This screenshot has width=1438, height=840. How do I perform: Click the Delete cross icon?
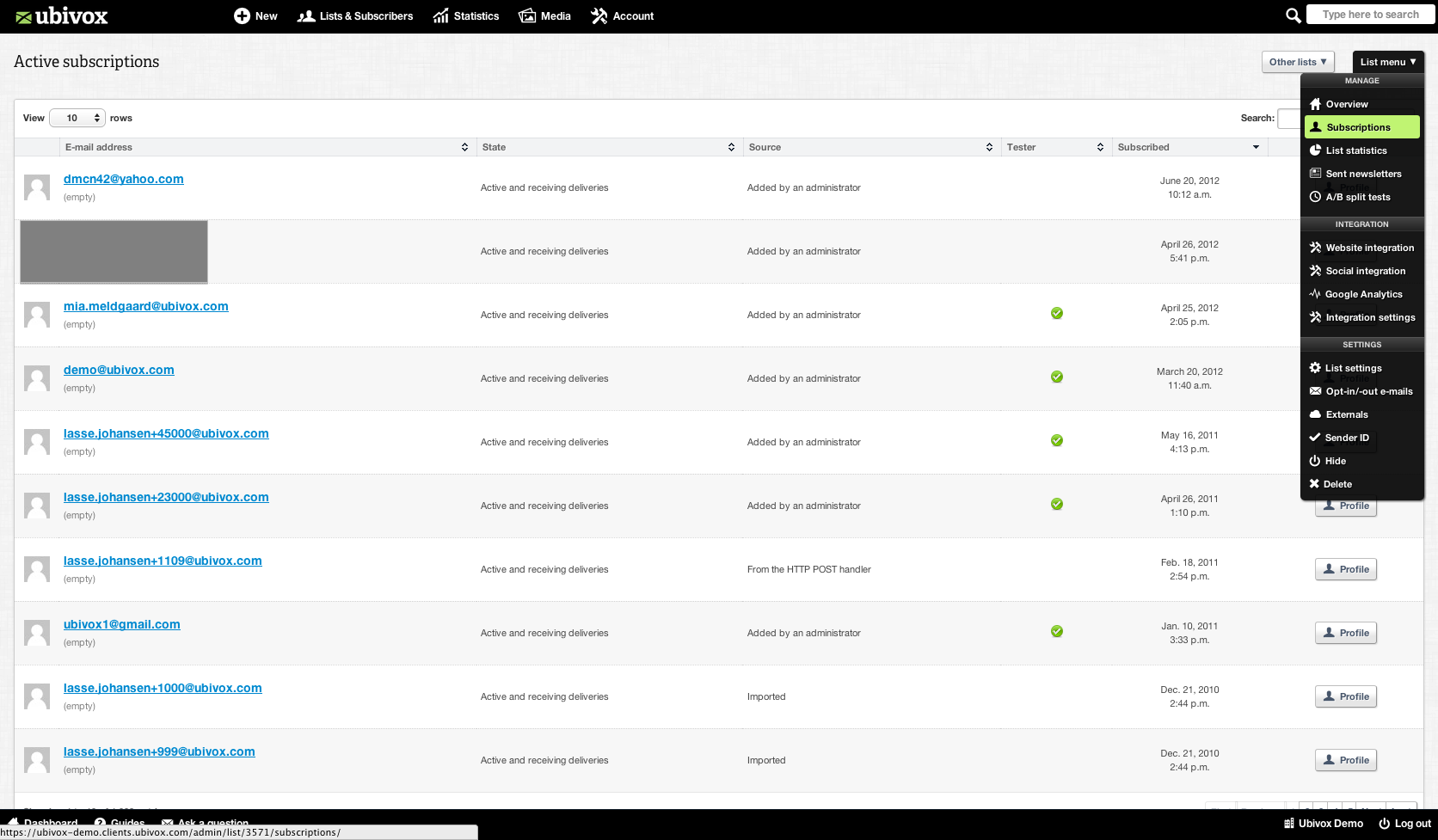1314,484
